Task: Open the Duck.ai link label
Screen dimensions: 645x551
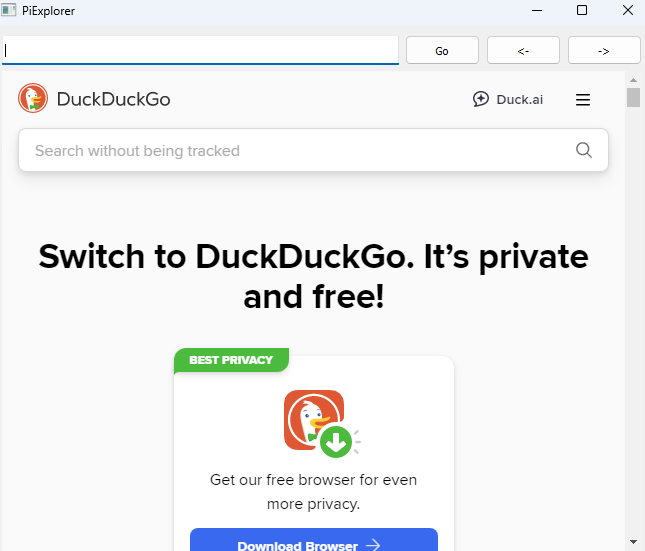Action: (x=520, y=100)
